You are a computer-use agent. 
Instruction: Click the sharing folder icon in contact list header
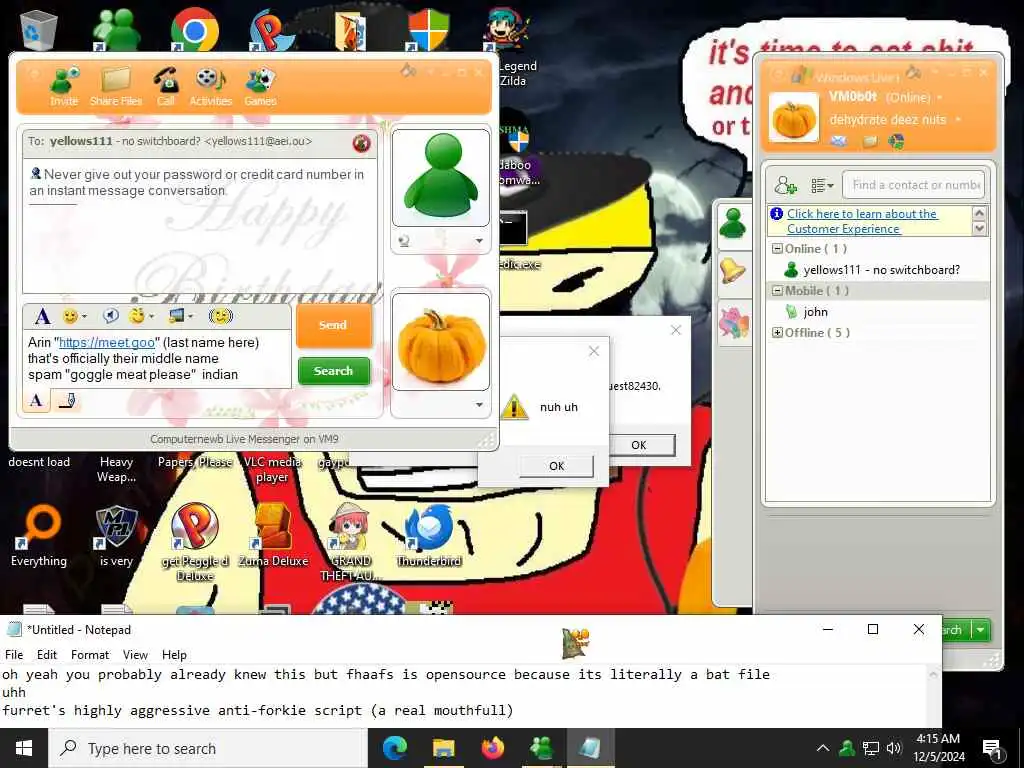(x=870, y=141)
